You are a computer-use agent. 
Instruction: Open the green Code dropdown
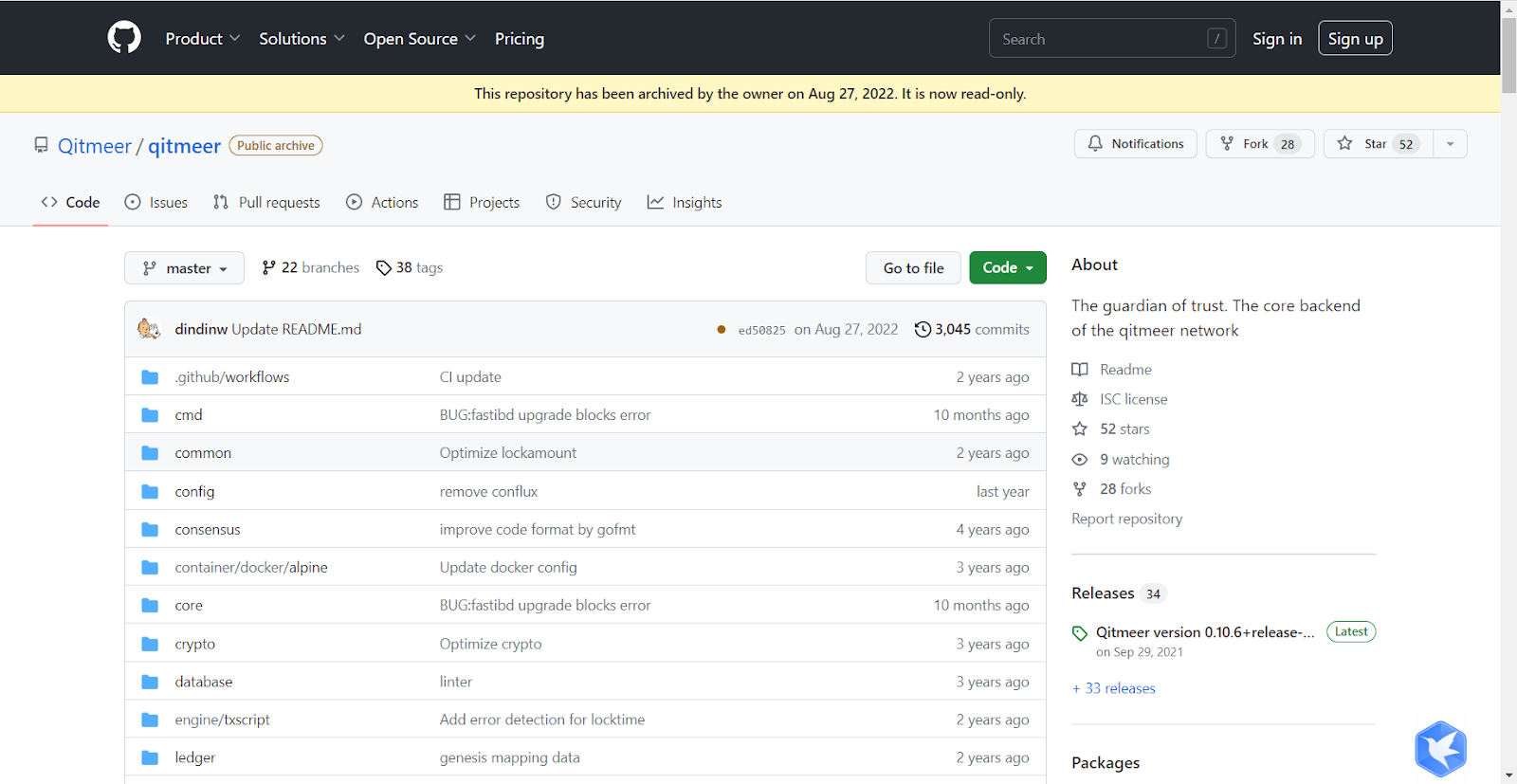tap(1008, 267)
